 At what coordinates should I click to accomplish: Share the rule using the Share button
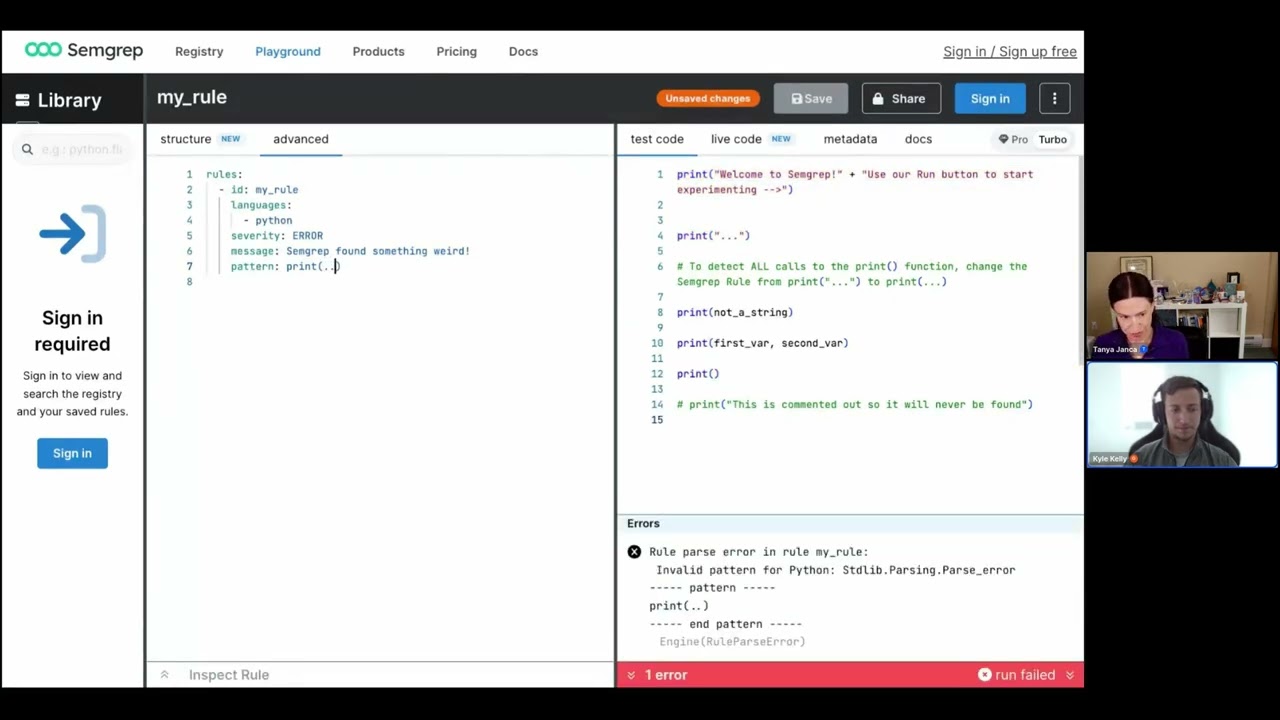pyautogui.click(x=901, y=98)
